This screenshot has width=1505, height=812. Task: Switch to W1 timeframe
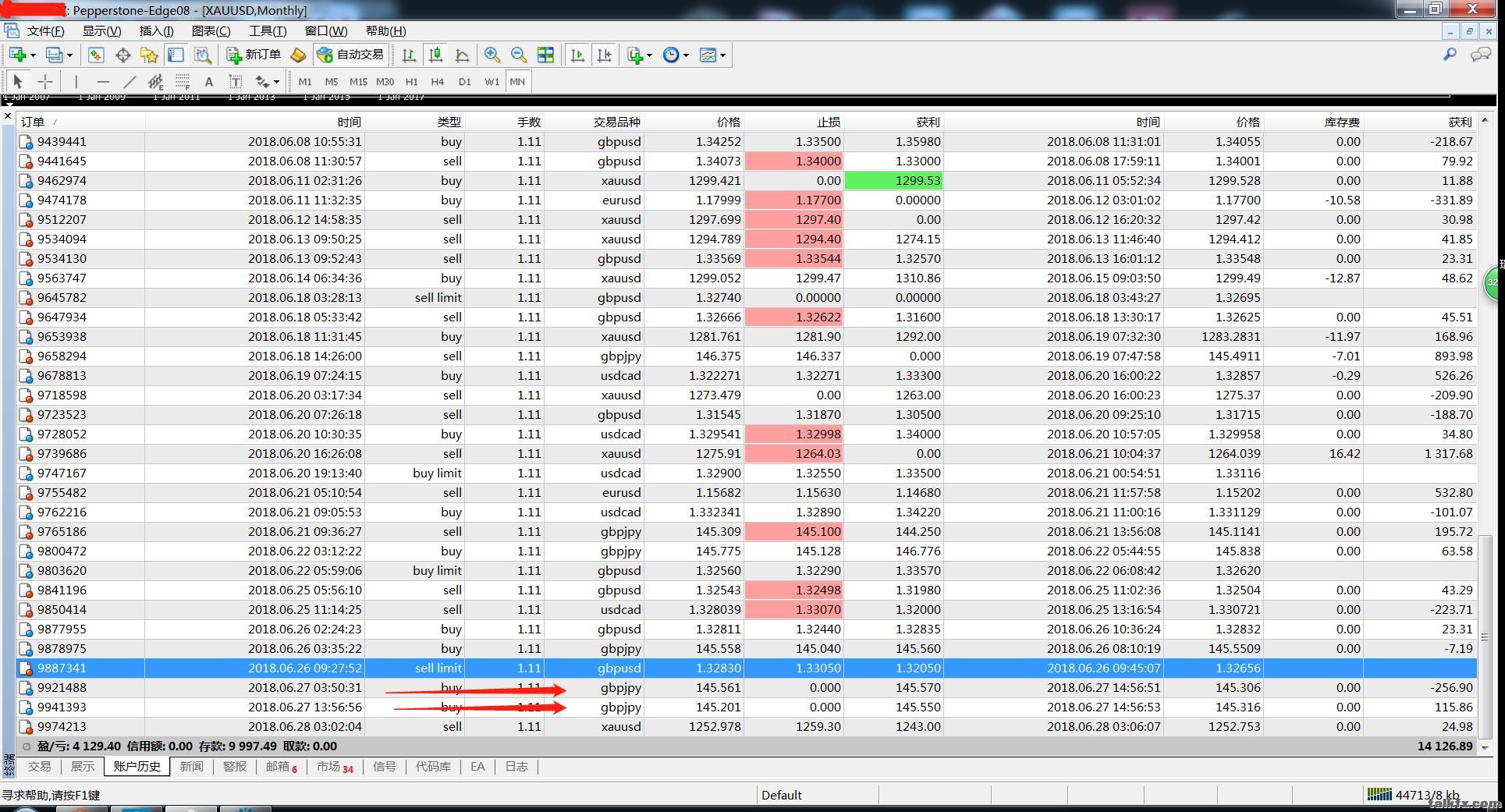(x=492, y=81)
